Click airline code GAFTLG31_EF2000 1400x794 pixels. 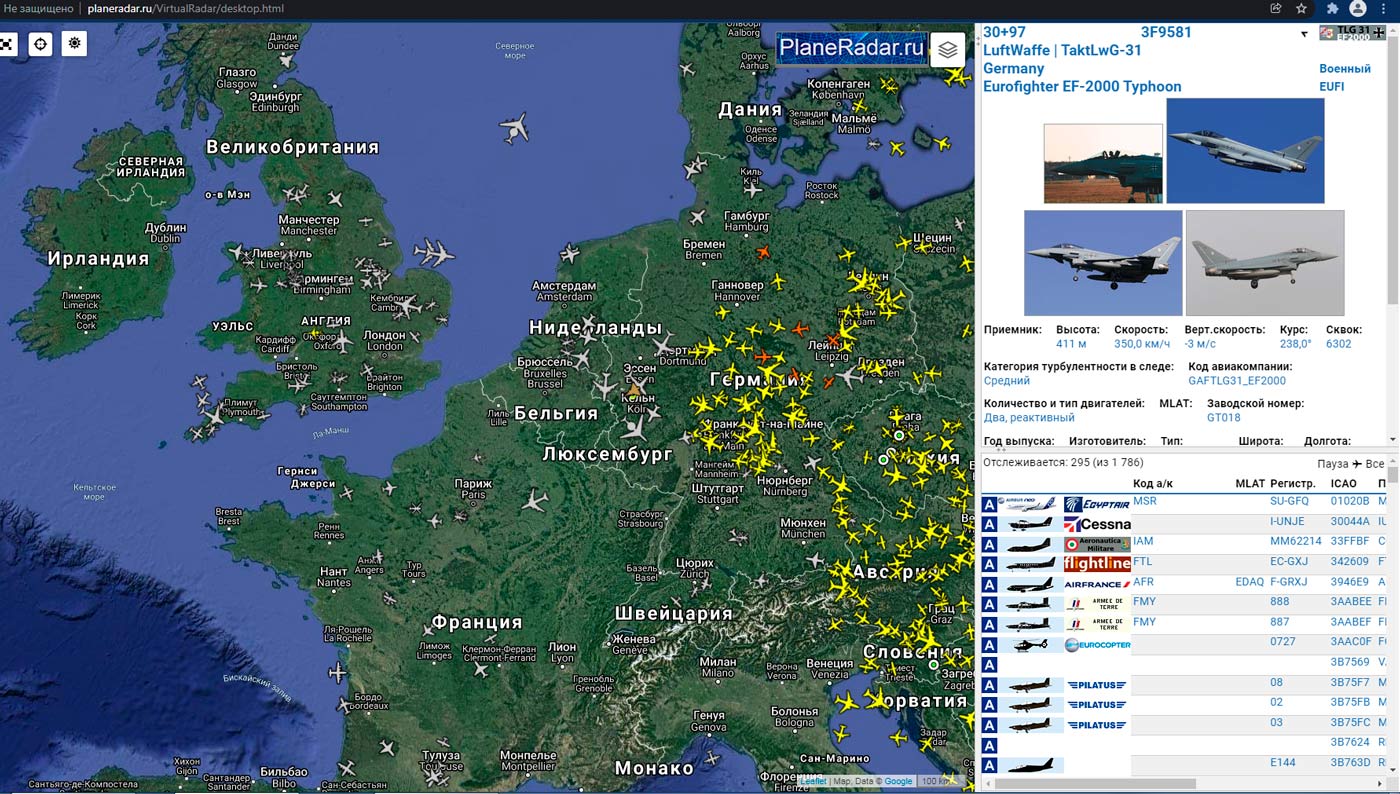[x=1237, y=381]
